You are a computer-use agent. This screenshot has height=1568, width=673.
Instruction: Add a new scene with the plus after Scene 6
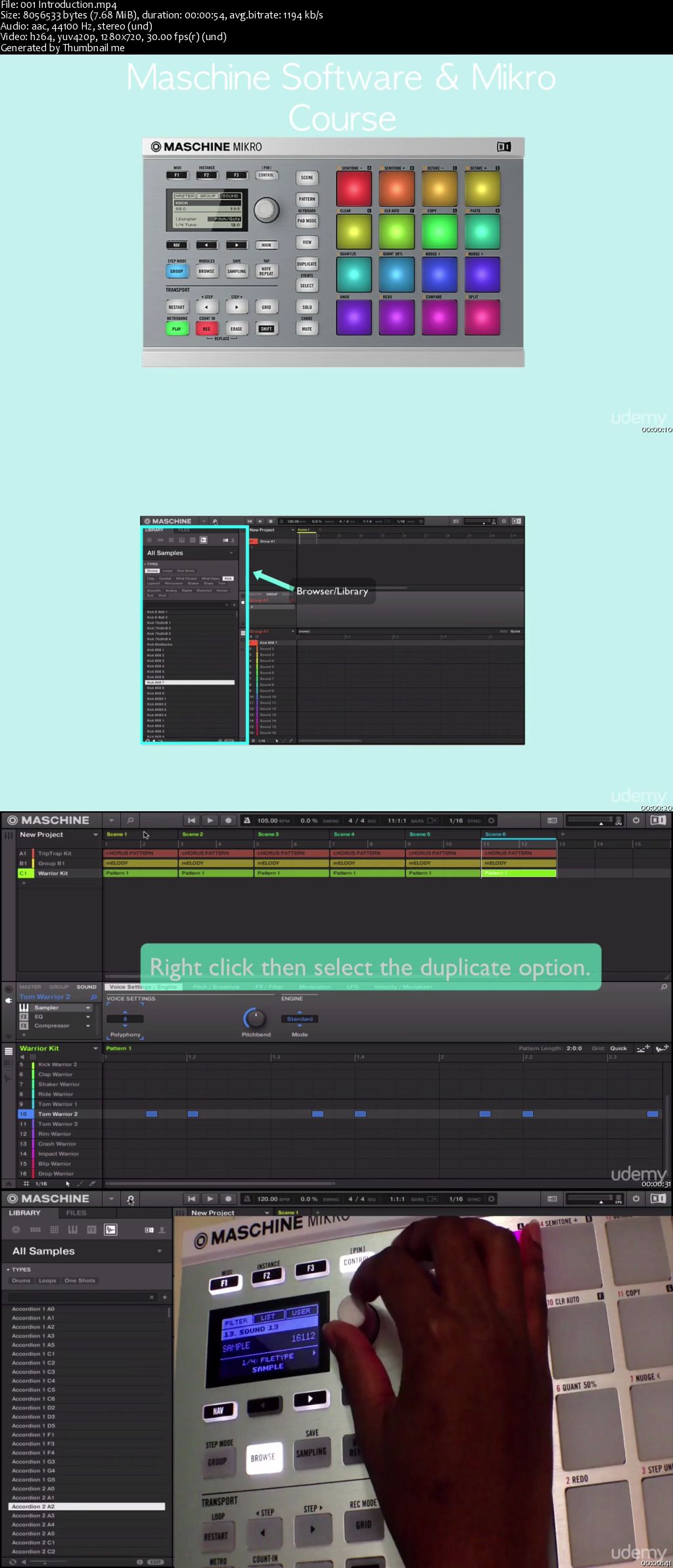(x=562, y=834)
